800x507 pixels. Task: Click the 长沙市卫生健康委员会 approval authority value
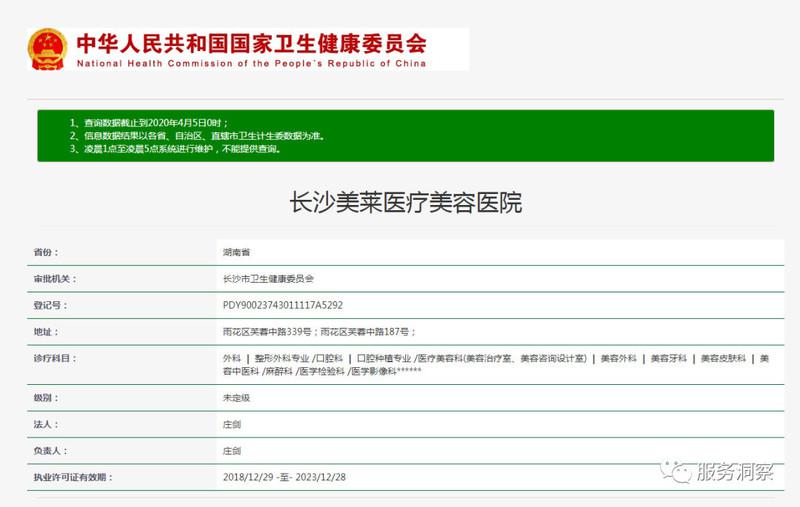pos(267,278)
